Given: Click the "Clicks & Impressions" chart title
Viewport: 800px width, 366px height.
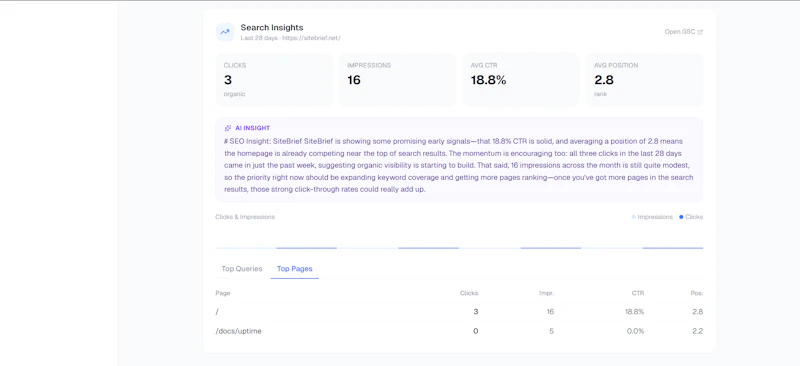Looking at the screenshot, I should 245,217.
